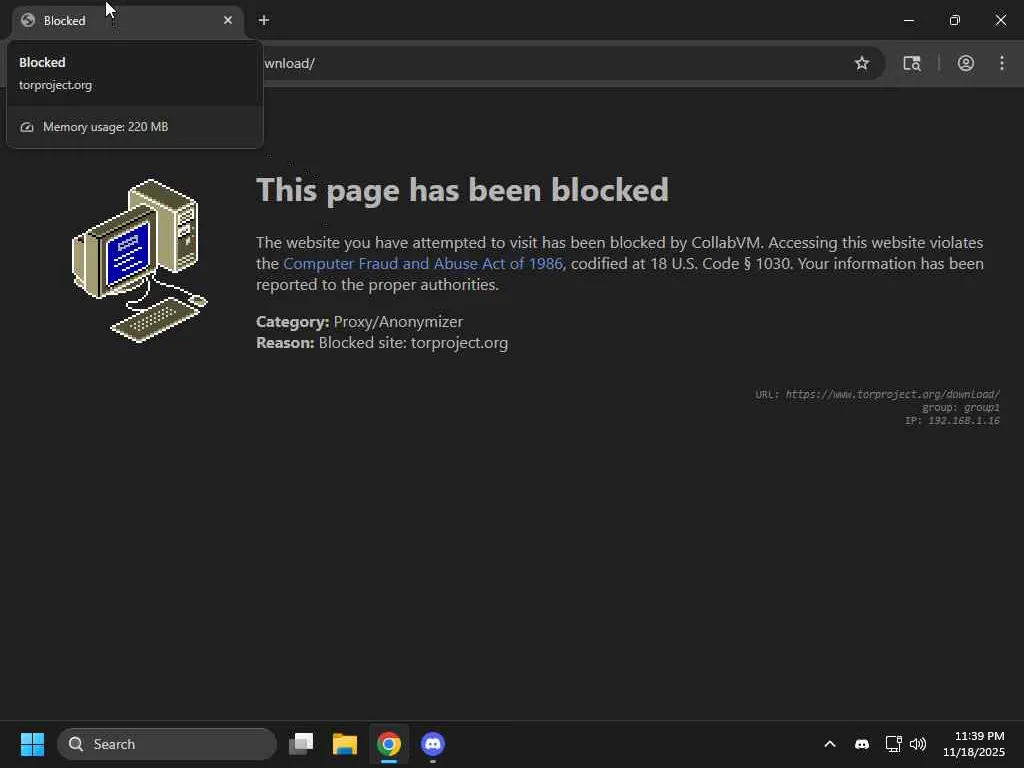
Task: Open File Explorer from the taskbar
Action: 345,744
